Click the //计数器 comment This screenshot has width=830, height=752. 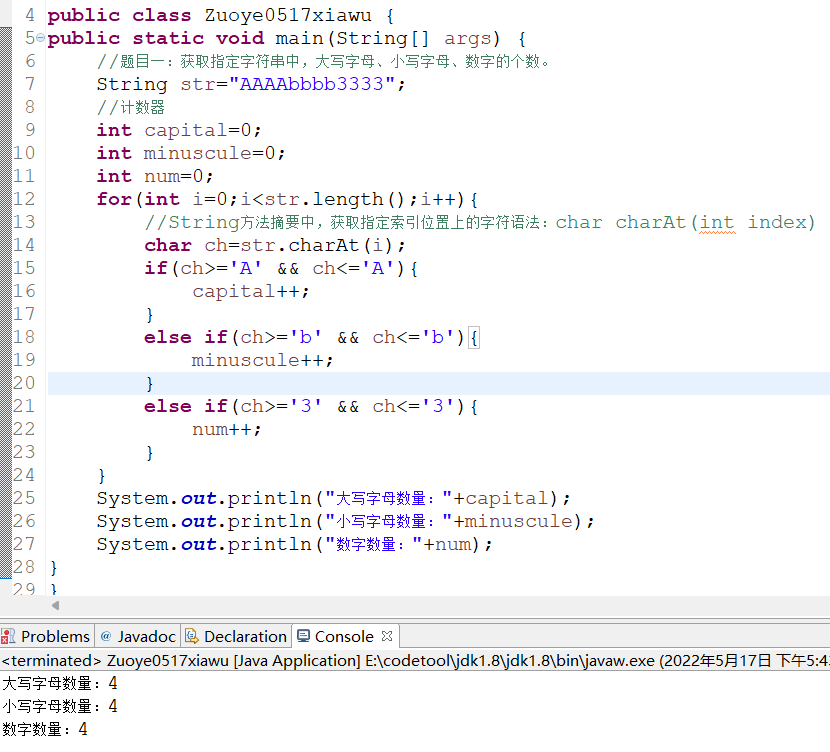[131, 107]
